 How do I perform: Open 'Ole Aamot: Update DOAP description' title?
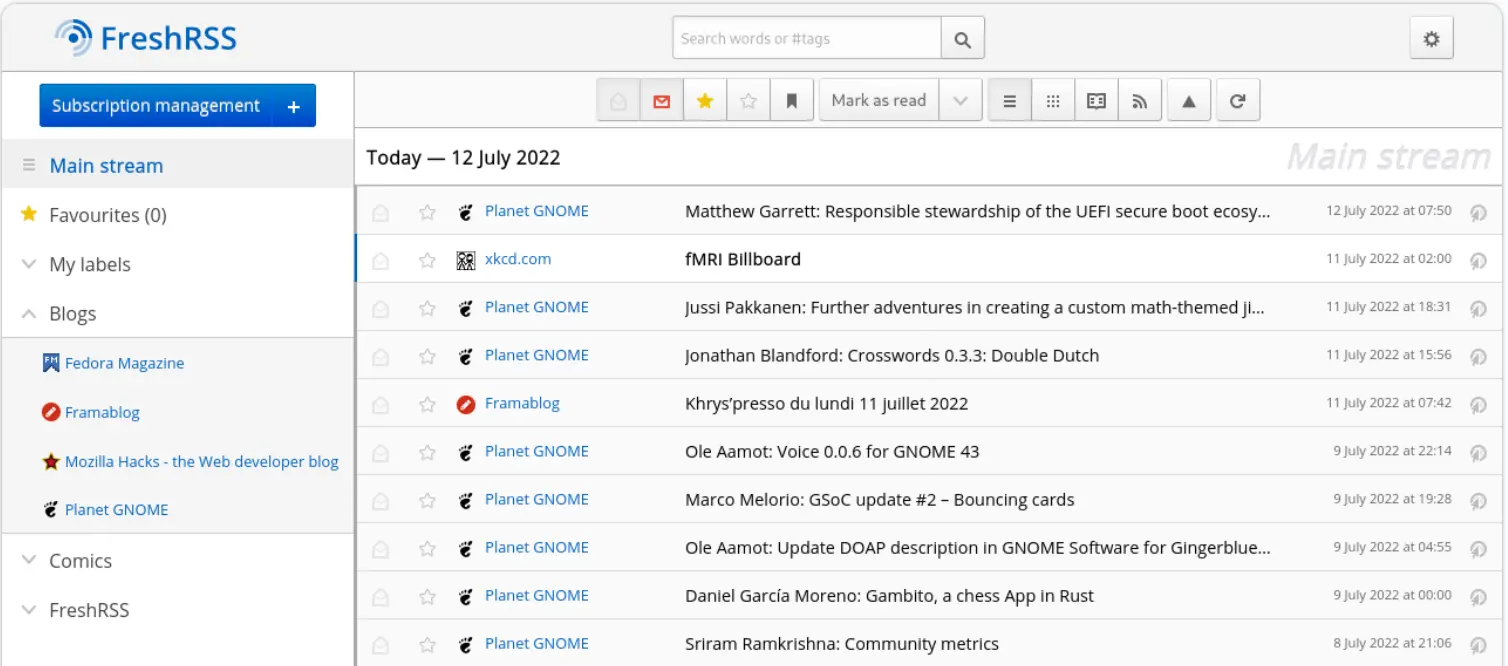pyautogui.click(x=978, y=548)
